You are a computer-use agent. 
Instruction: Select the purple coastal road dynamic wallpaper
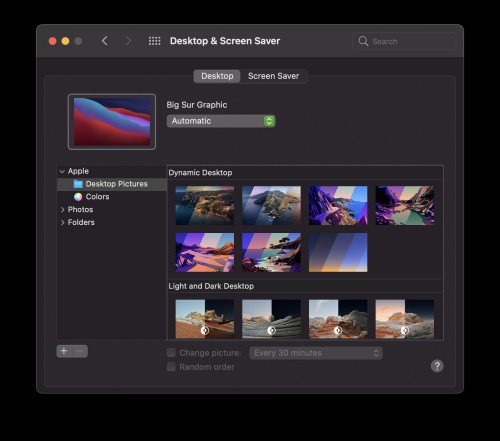coord(338,205)
